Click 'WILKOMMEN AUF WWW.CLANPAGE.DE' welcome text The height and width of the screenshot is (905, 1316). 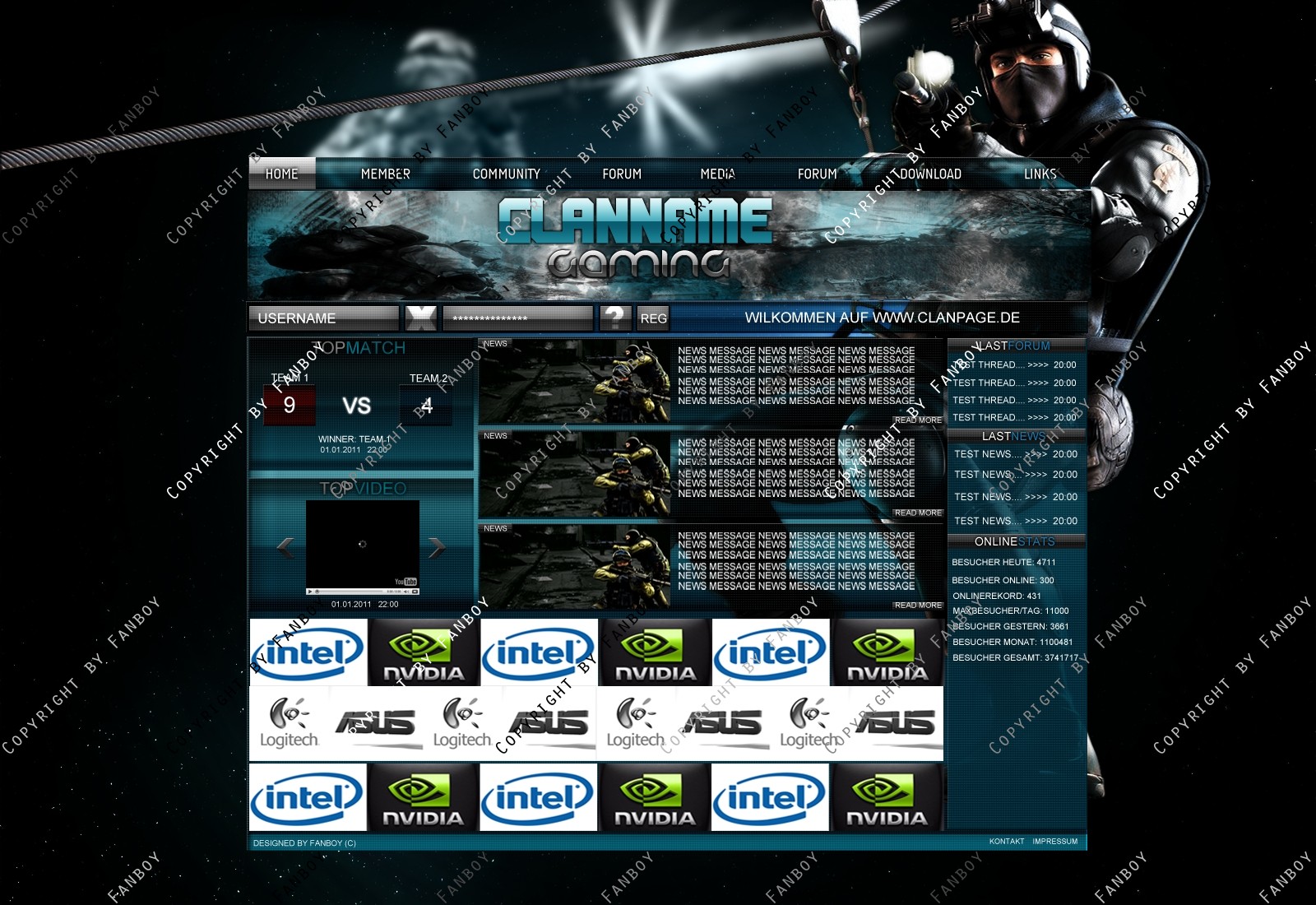pyautogui.click(x=882, y=318)
